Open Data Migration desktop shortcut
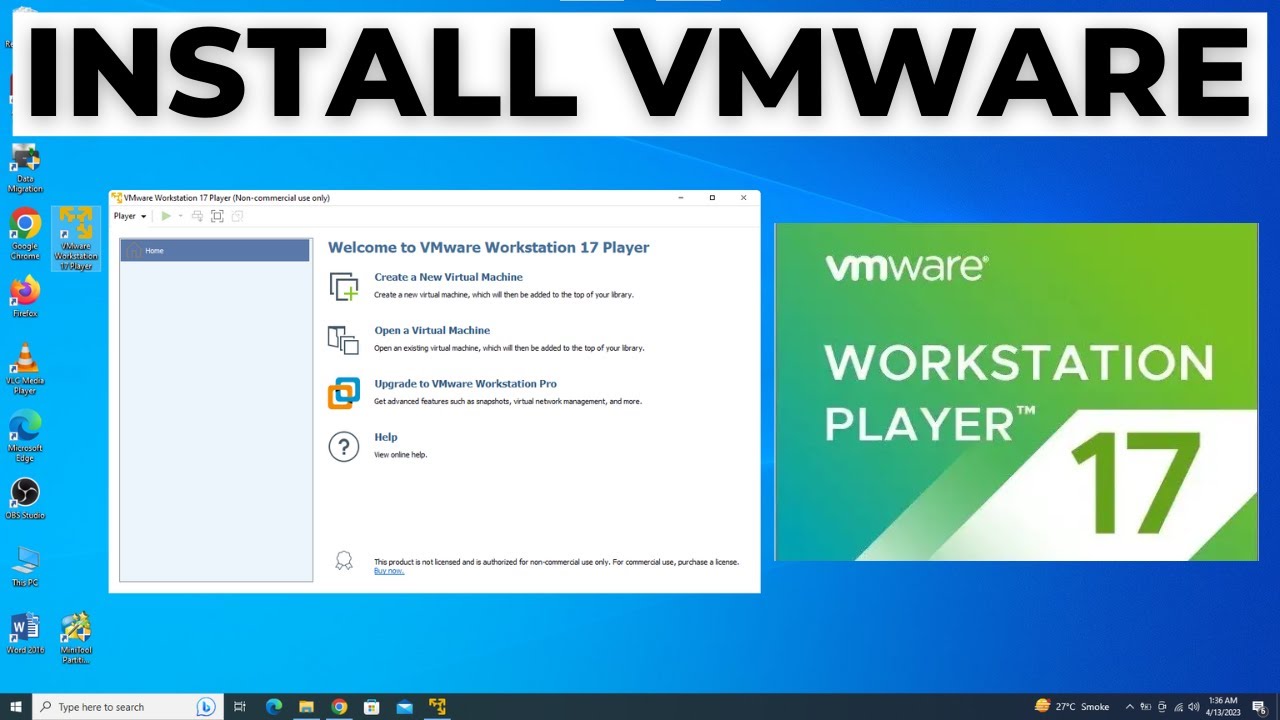The image size is (1280, 720). click(25, 168)
